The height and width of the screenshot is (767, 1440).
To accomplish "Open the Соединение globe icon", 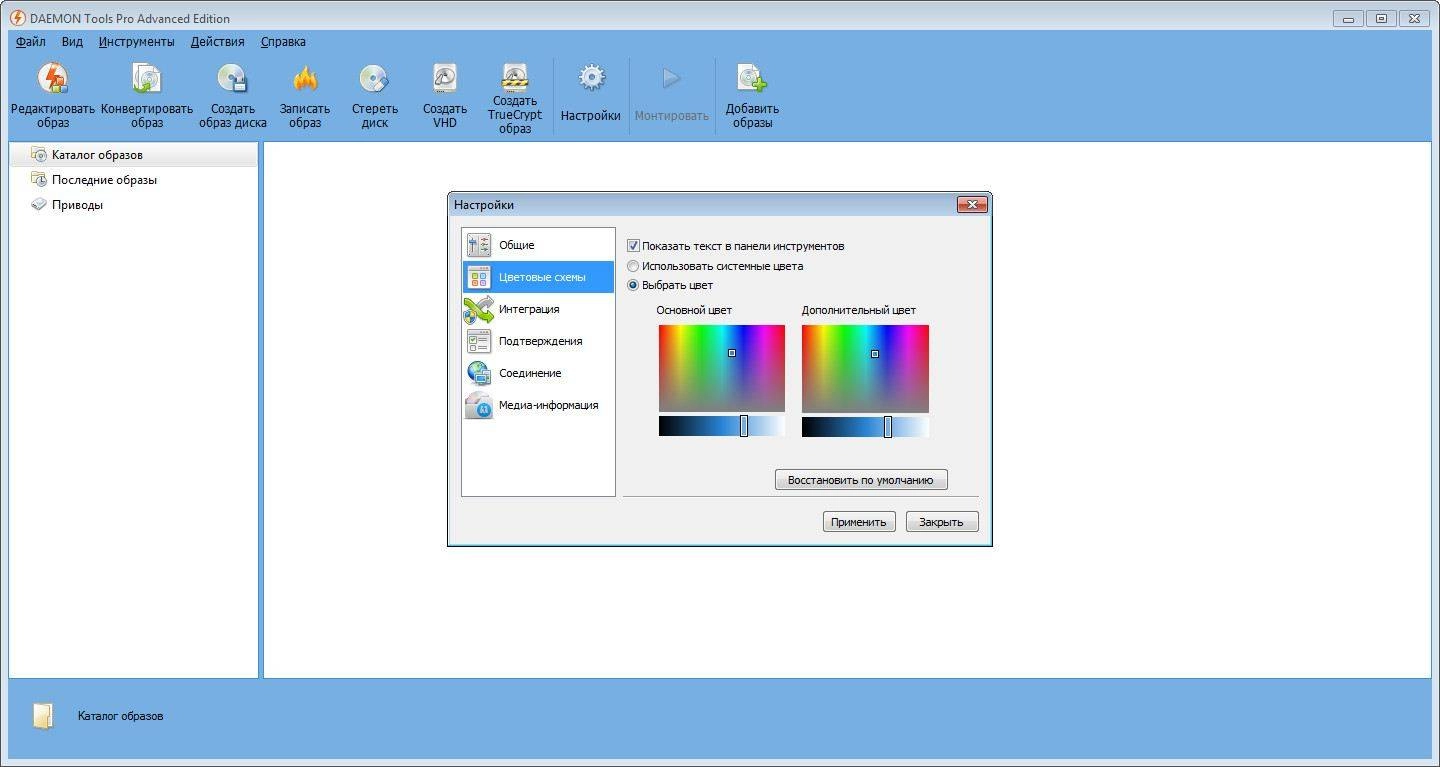I will point(479,373).
